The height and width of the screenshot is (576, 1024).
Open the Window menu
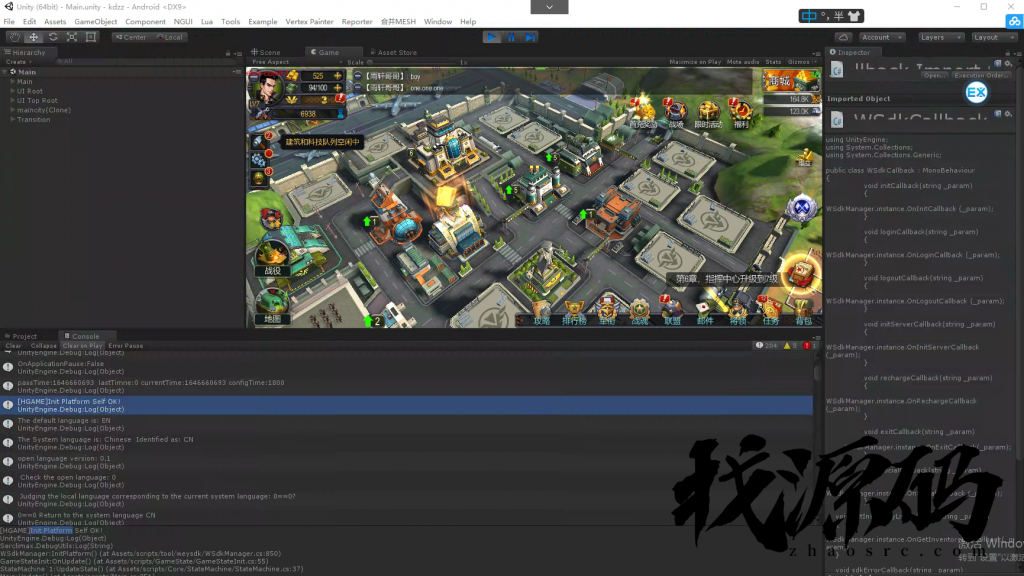click(438, 22)
